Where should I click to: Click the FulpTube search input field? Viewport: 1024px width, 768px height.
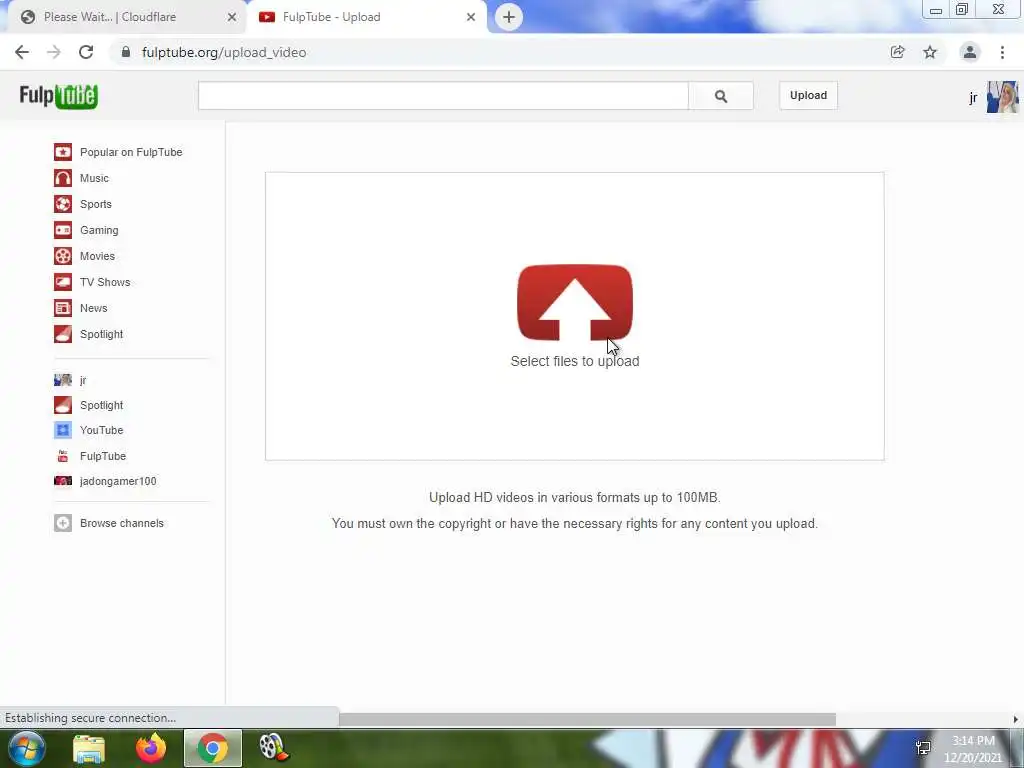[x=443, y=96]
